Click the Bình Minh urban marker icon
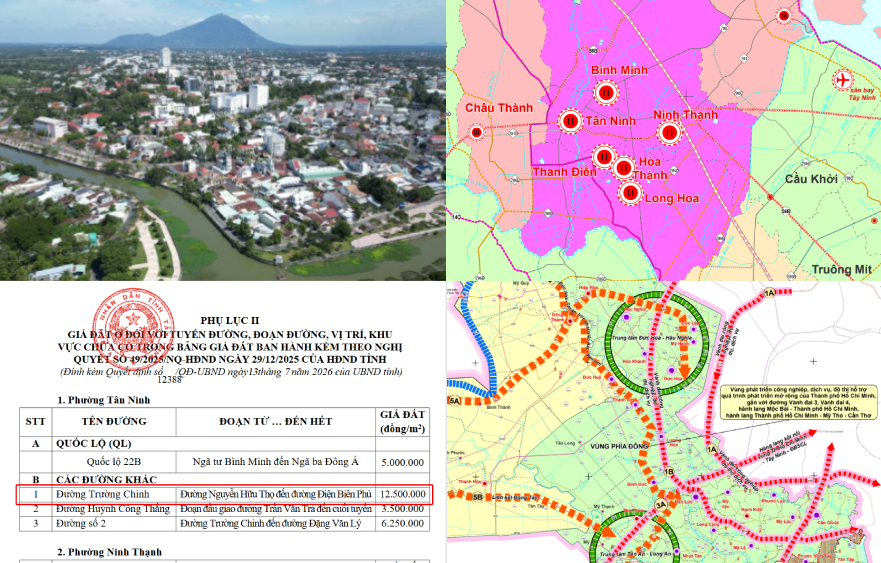The height and width of the screenshot is (563, 881). (606, 93)
